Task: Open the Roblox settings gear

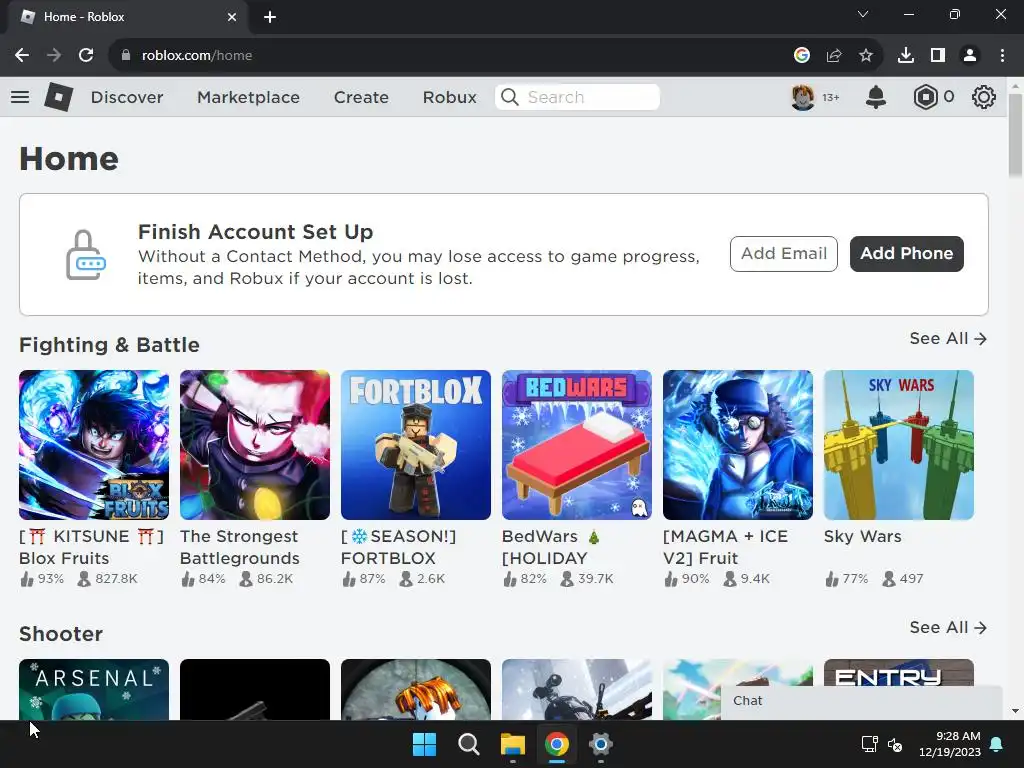Action: [984, 97]
